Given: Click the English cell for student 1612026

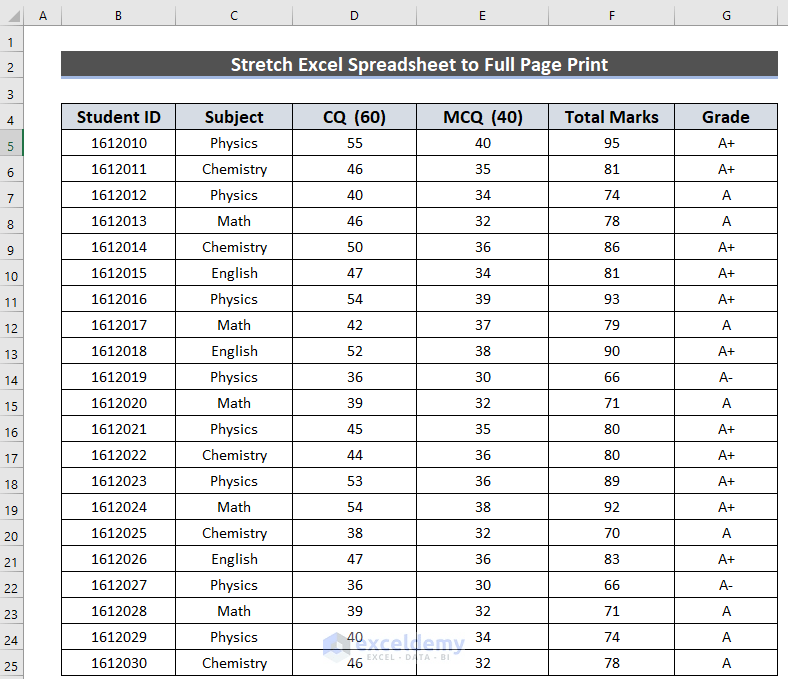Looking at the screenshot, I should (x=234, y=559).
